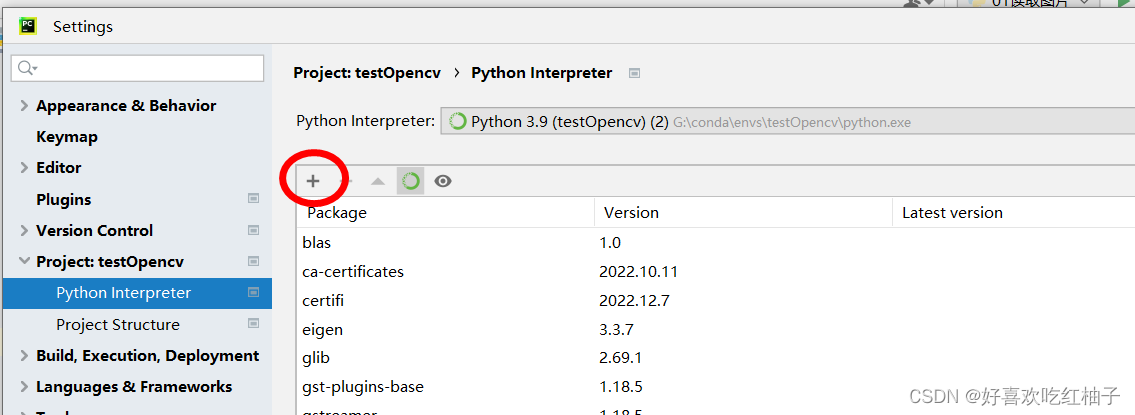The width and height of the screenshot is (1135, 415).
Task: Click project-level icon beside Python Interpreter row
Action: pyautogui.click(x=253, y=293)
